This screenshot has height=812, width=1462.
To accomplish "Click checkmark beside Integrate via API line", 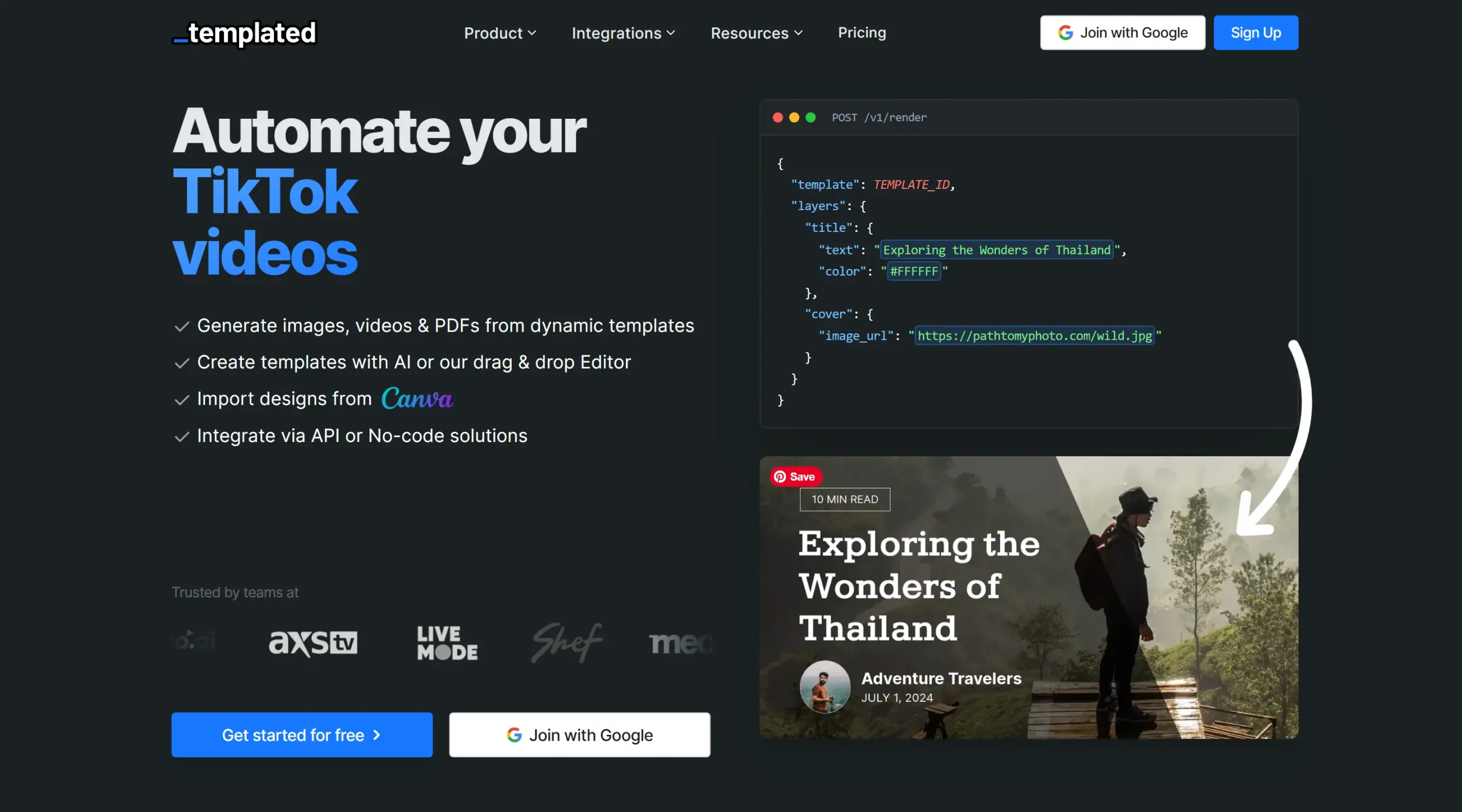I will coord(182,437).
